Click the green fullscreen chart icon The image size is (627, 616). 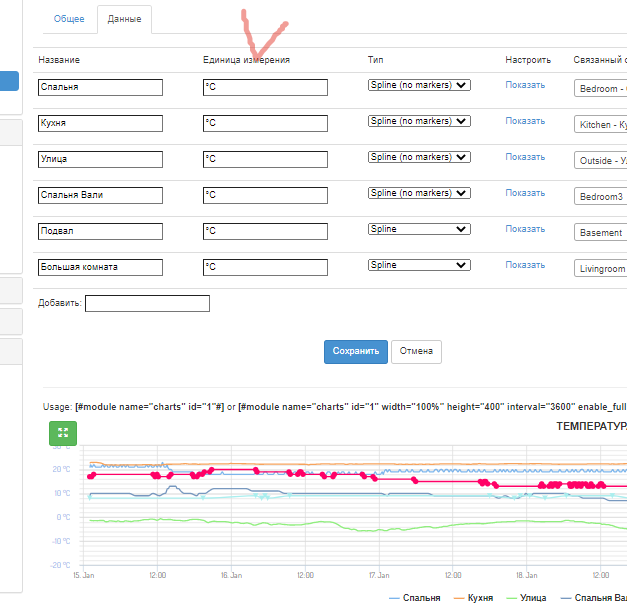tap(63, 433)
